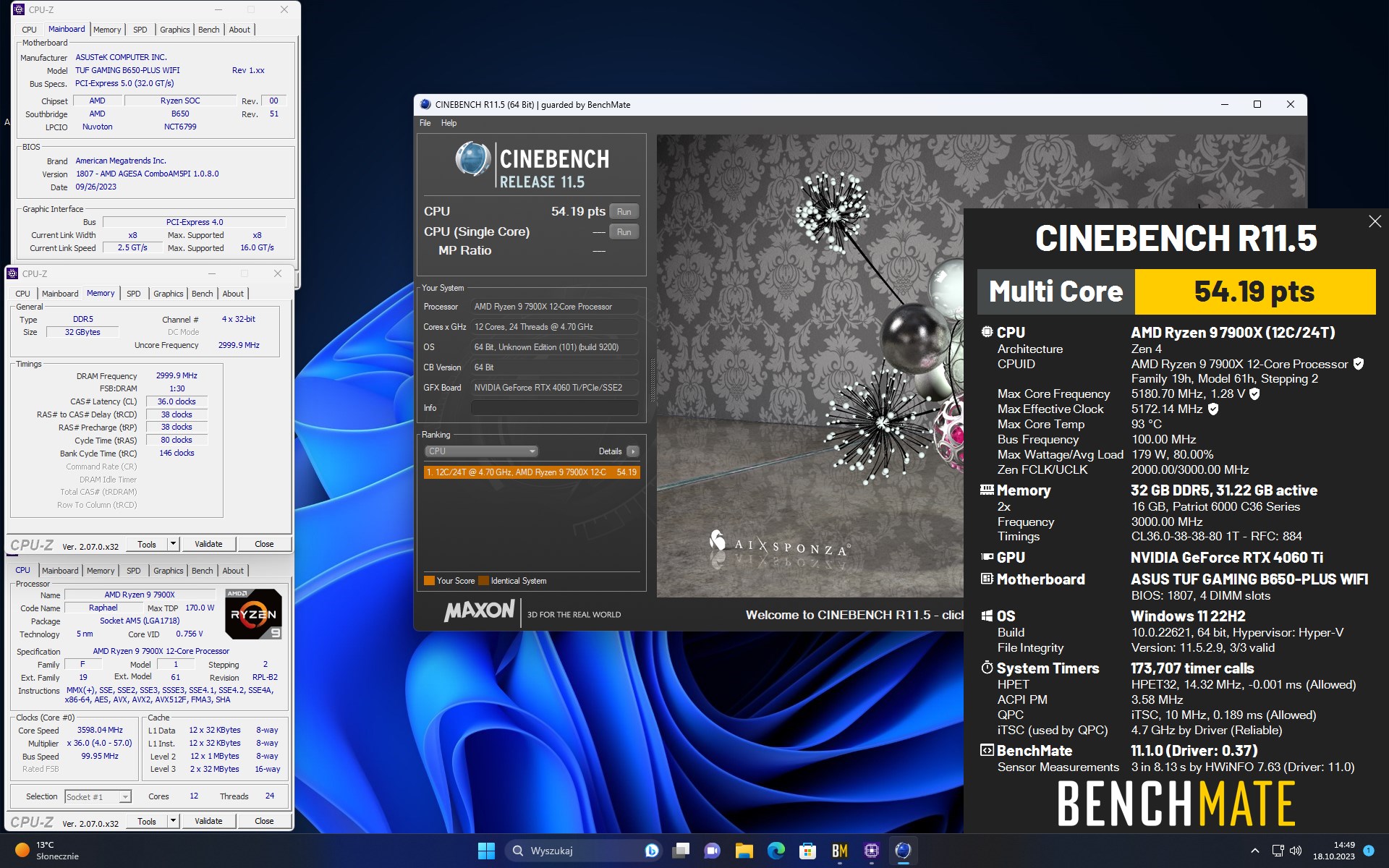The image size is (1389, 868).
Task: Click the Cinebench title bar app icon
Action: pos(425,104)
